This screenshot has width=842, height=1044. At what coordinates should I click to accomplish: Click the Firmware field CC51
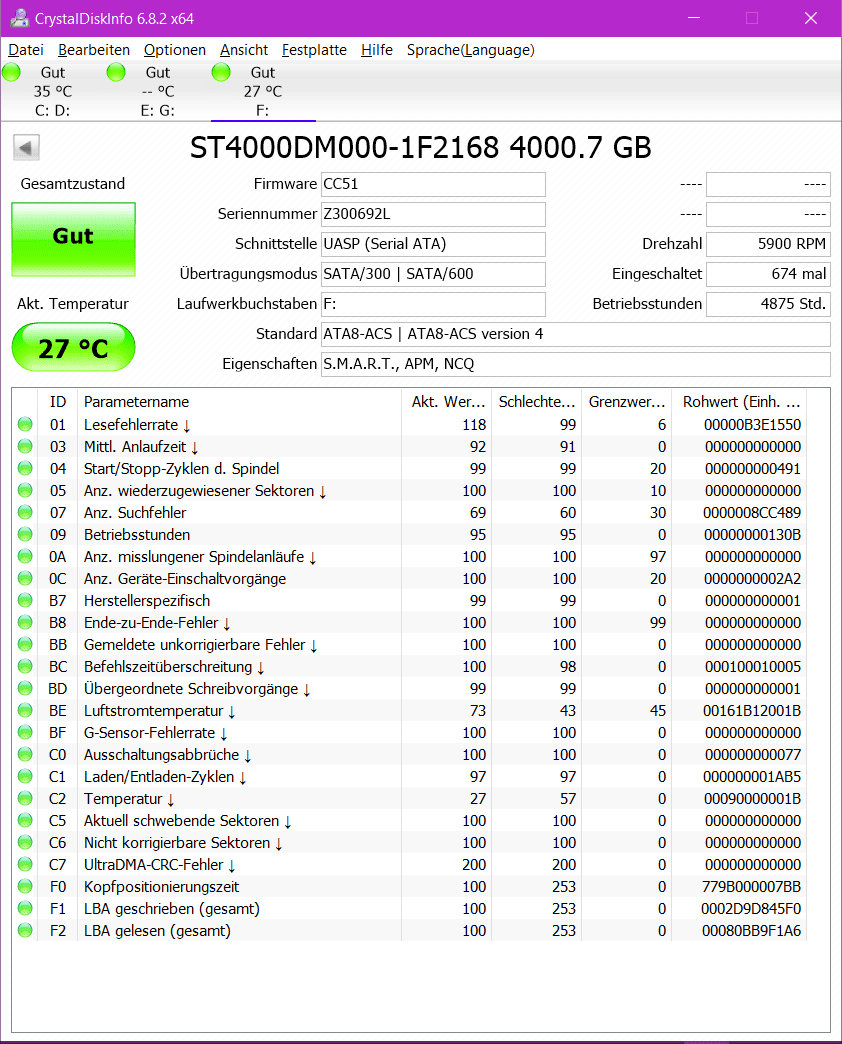click(433, 184)
